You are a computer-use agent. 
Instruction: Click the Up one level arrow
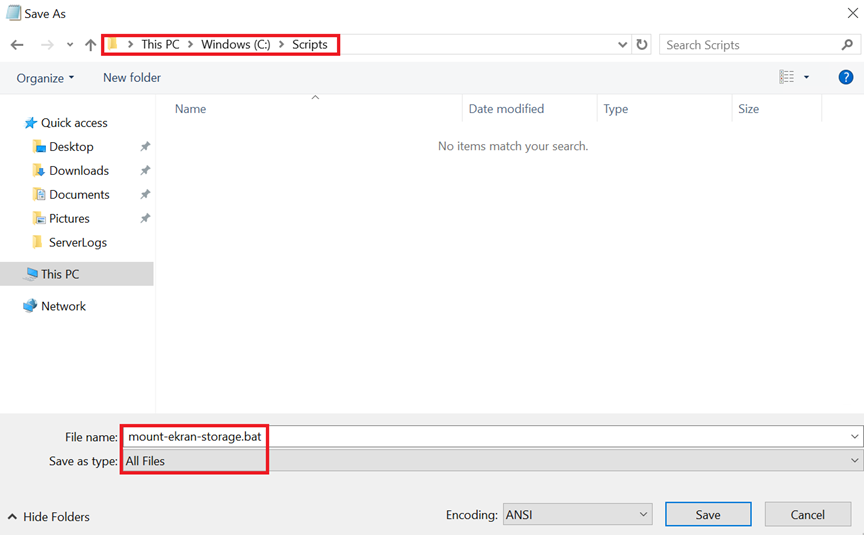click(91, 45)
